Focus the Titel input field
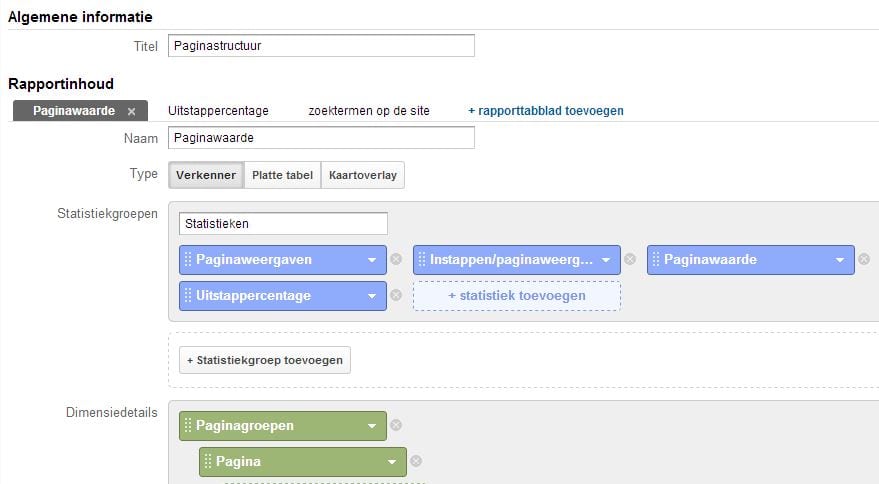The height and width of the screenshot is (484, 879). [x=321, y=45]
